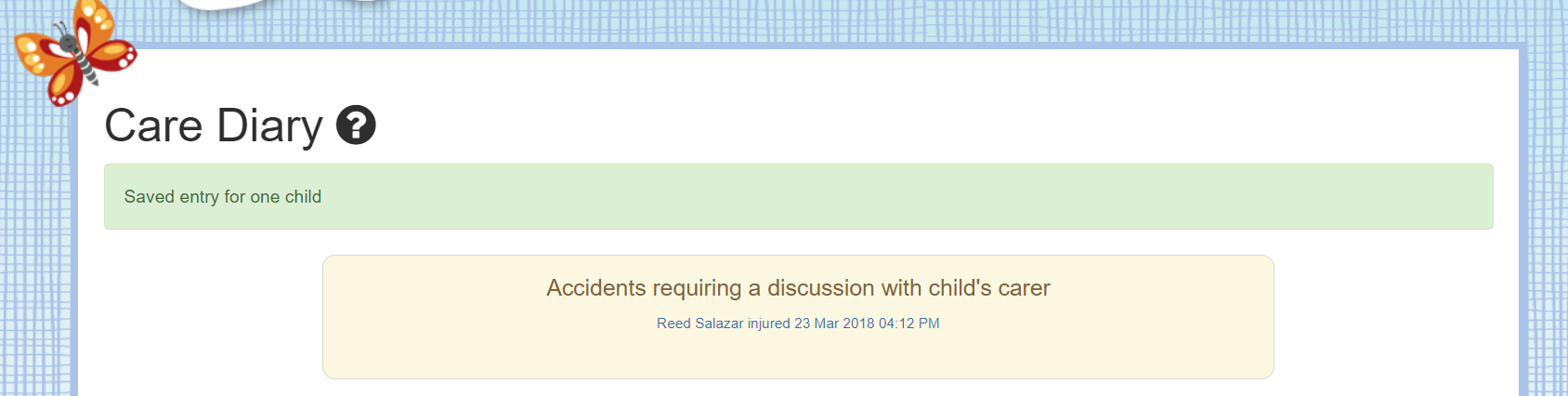Click the Care Diary page heading
This screenshot has width=1568, height=396.
click(x=213, y=125)
